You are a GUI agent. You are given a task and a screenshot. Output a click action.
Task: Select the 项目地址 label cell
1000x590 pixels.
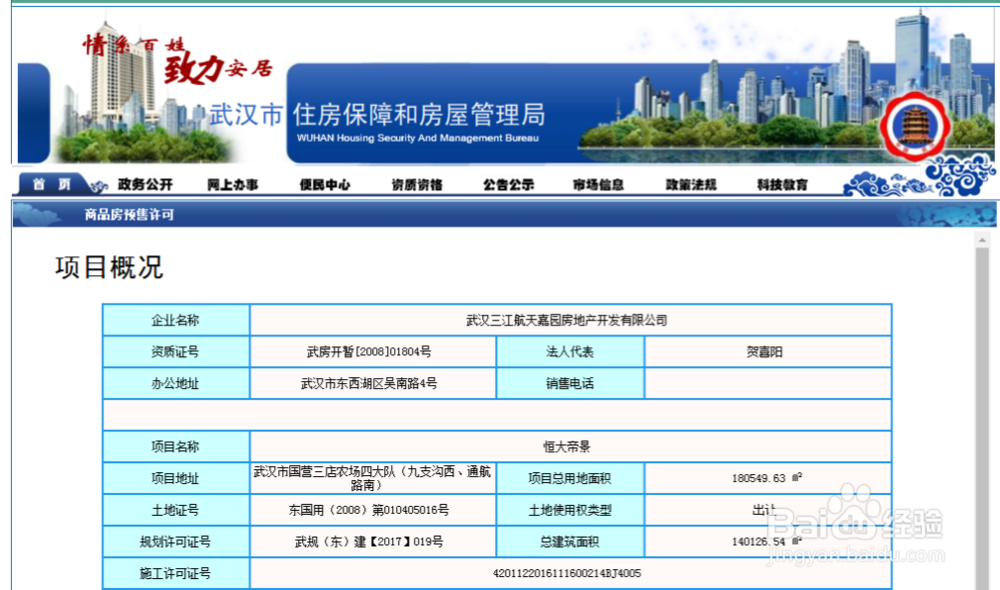tap(175, 478)
